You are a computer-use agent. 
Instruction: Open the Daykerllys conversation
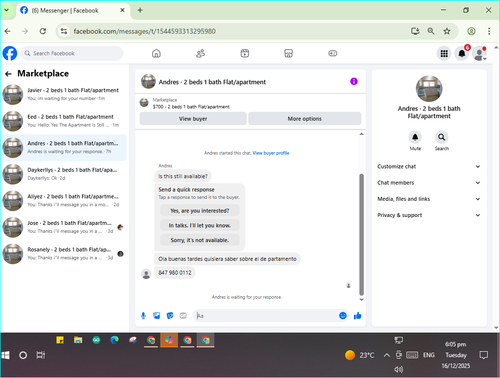[64, 174]
